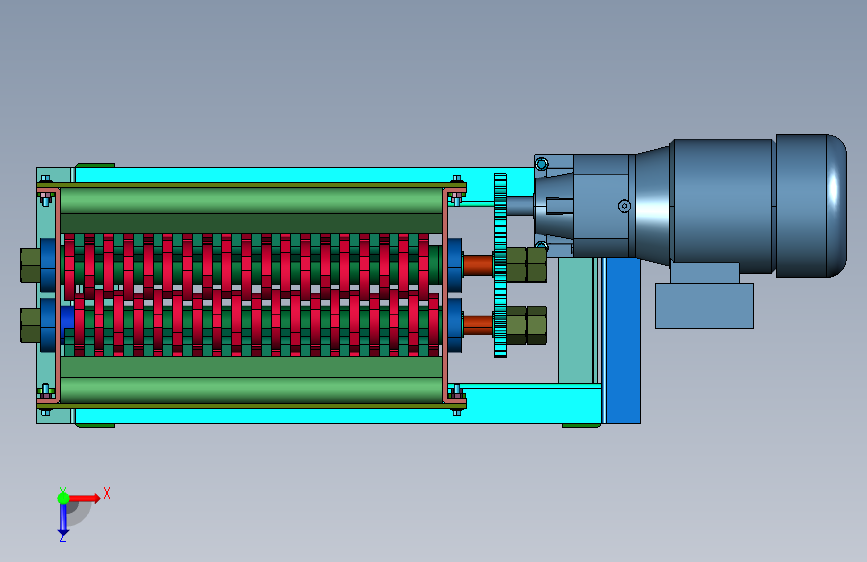Viewport: 867px width, 562px height.
Task: Pick the teal vertical support plate under gearbox
Action: tap(575, 320)
